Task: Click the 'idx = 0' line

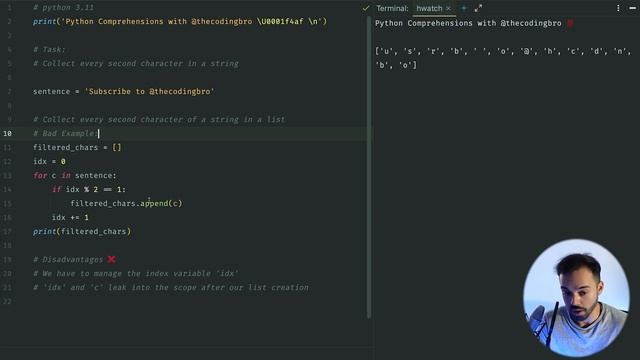Action: click(49, 161)
